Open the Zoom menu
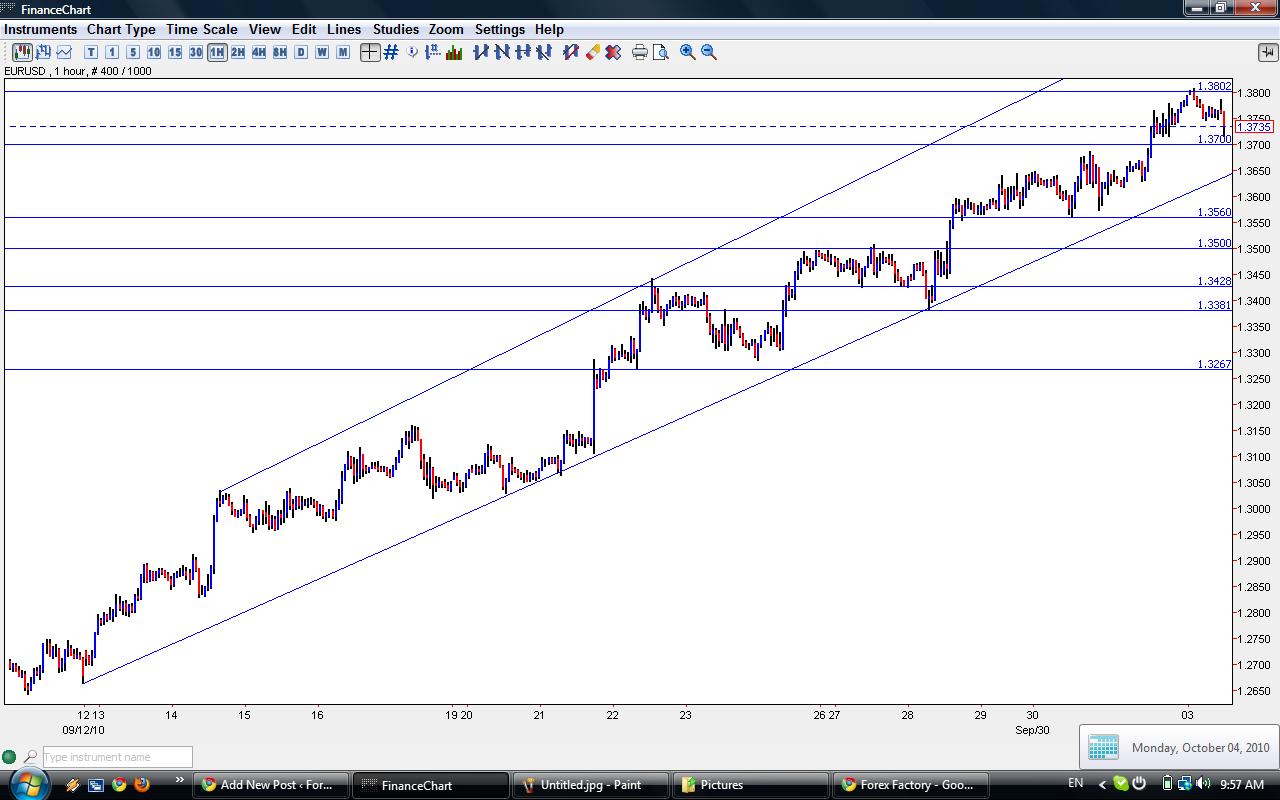Screen dimensions: 1280x800 (x=446, y=29)
